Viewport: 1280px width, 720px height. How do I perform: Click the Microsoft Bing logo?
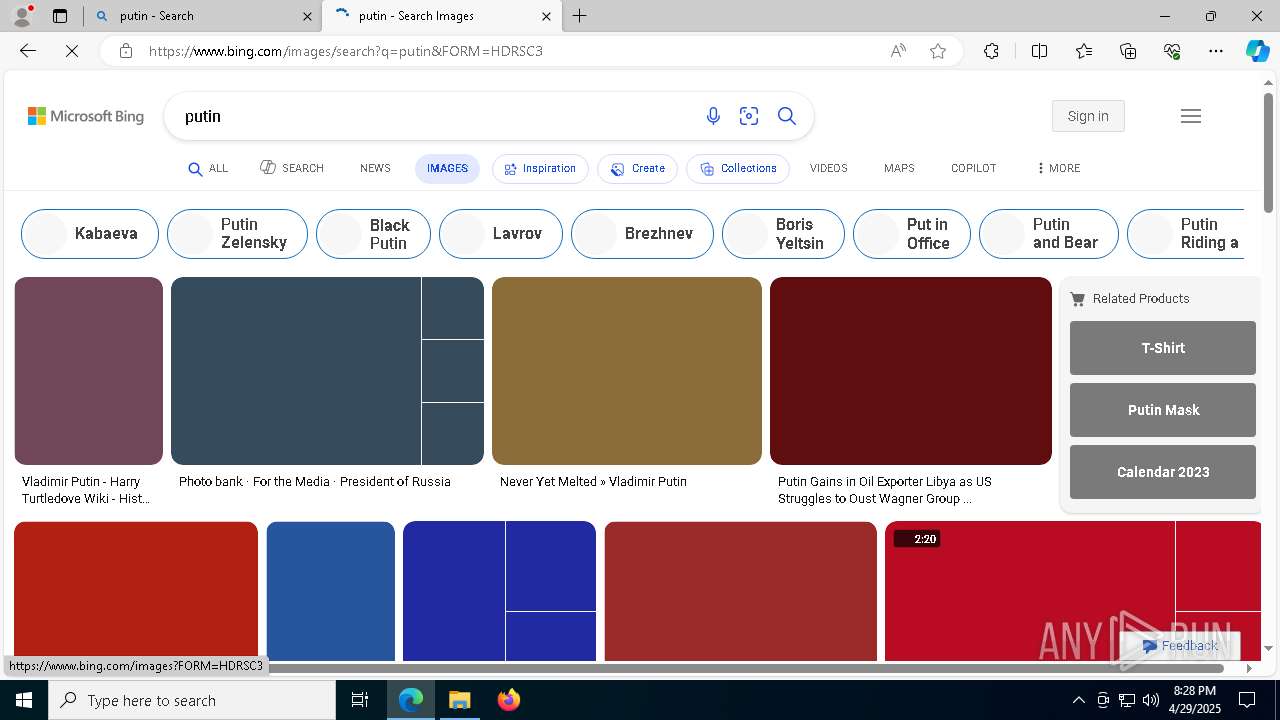(x=86, y=116)
